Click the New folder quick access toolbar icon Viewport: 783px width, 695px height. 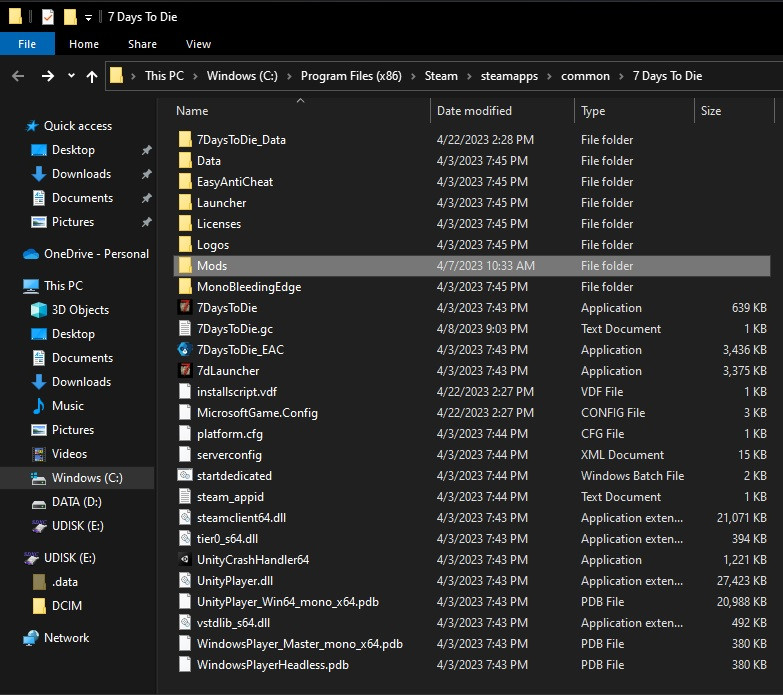click(x=70, y=17)
